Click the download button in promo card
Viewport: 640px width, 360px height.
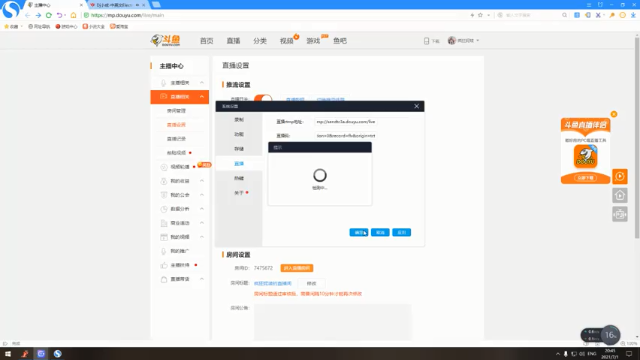coord(585,178)
